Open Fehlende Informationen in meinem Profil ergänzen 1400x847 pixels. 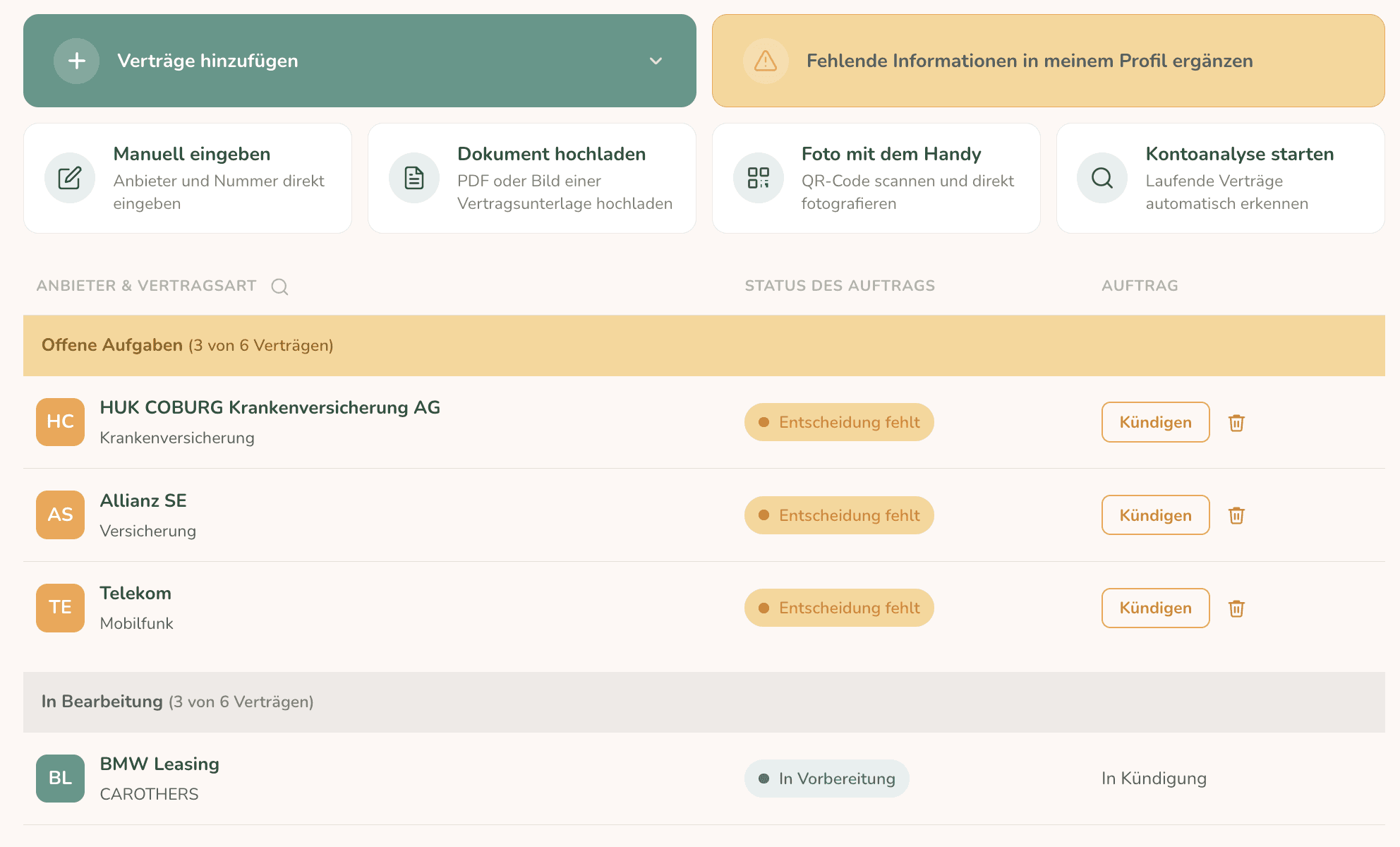tap(1048, 61)
